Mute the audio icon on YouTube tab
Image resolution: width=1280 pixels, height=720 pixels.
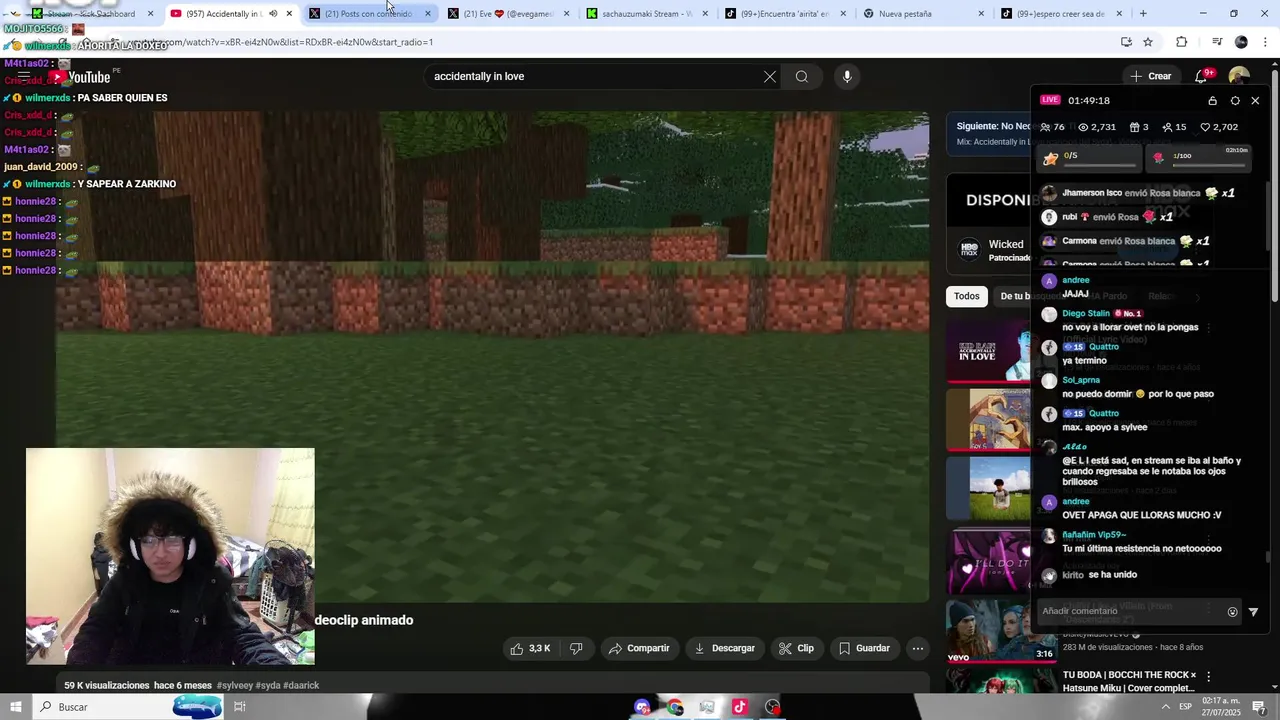click(273, 14)
